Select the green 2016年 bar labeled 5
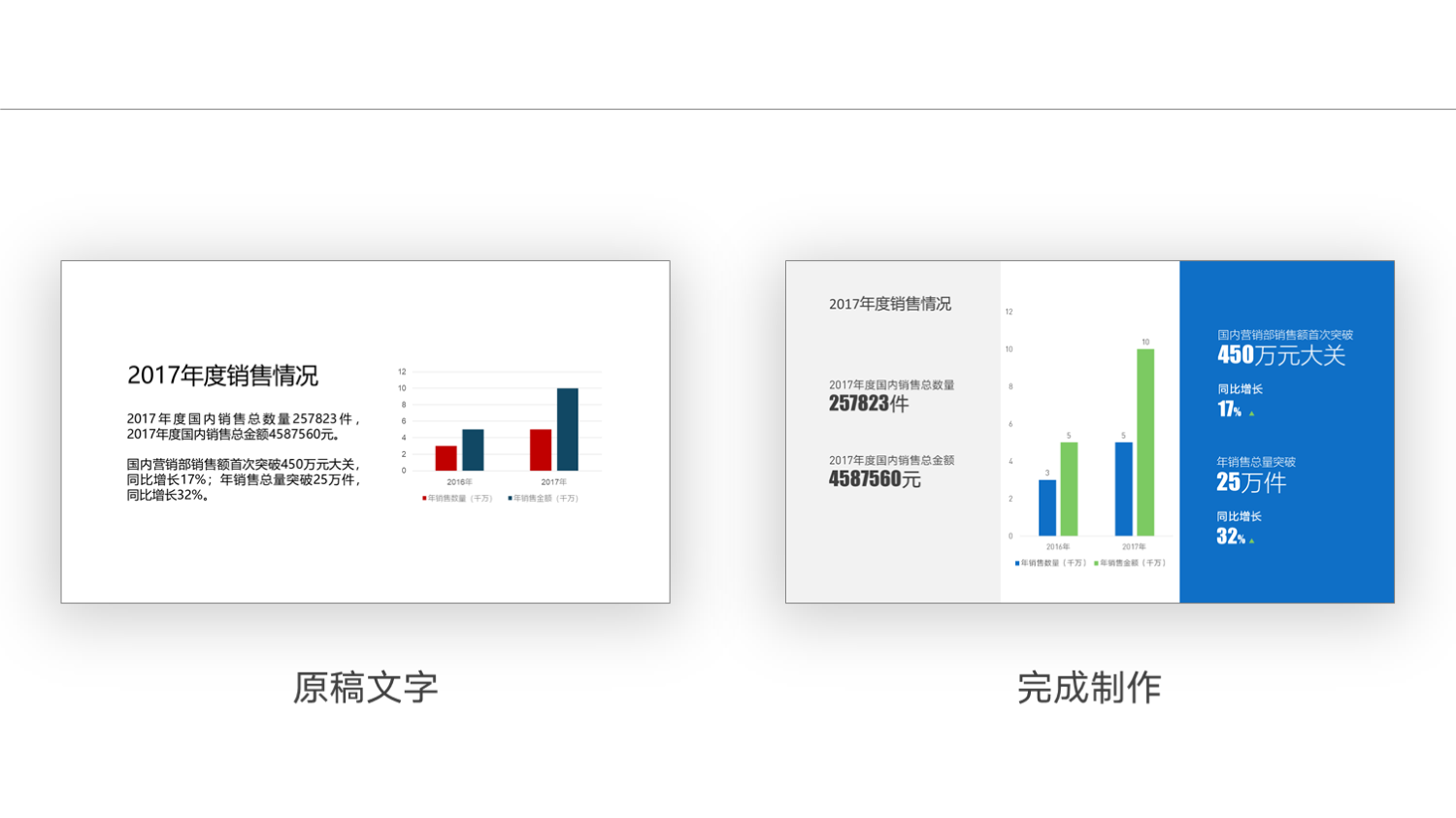The image size is (1456, 818). 1069,489
